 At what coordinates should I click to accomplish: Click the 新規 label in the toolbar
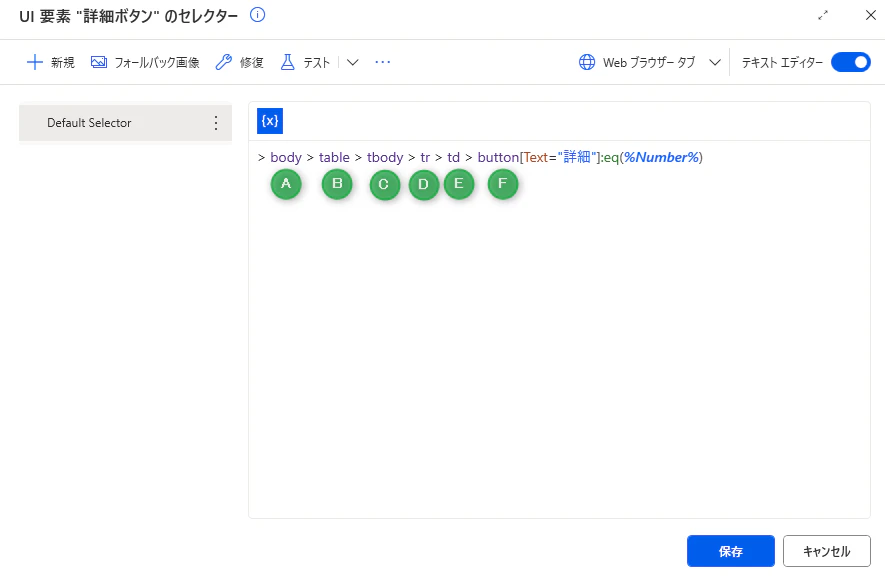[x=63, y=62]
